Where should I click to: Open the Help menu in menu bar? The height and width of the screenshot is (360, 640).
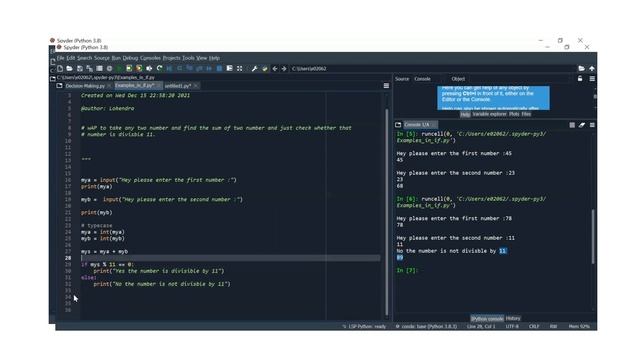tap(214, 58)
